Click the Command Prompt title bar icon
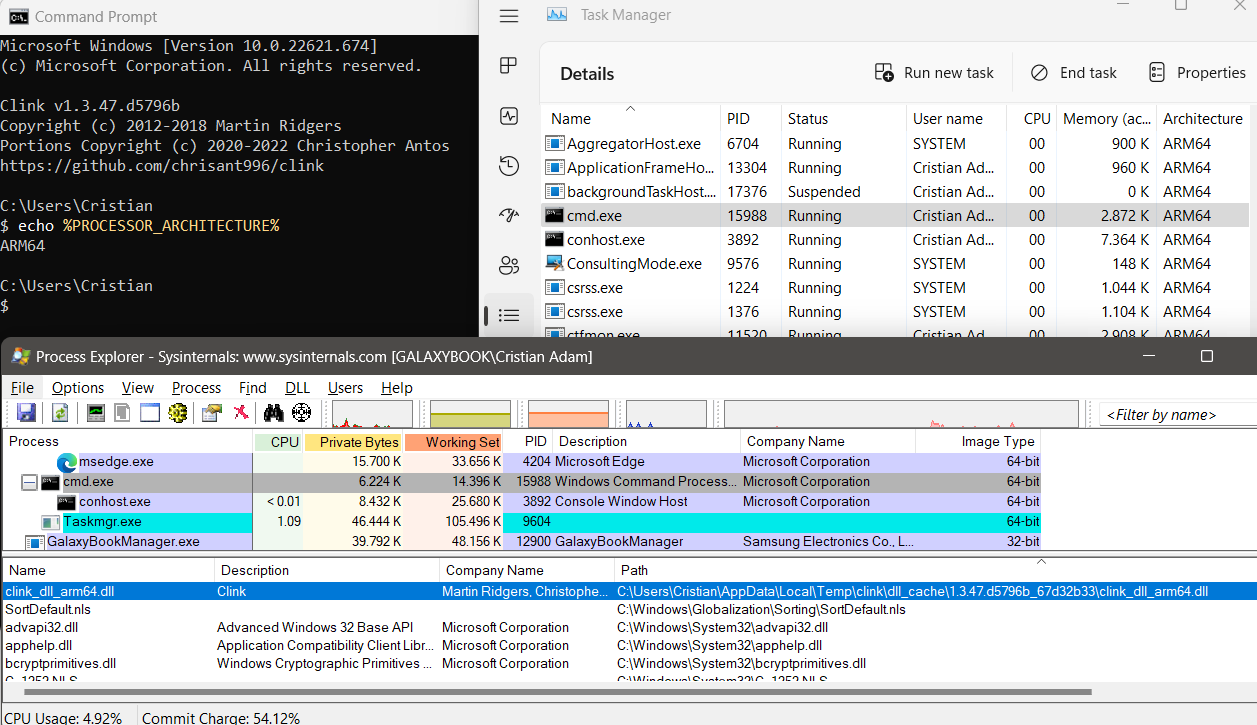 click(x=18, y=16)
